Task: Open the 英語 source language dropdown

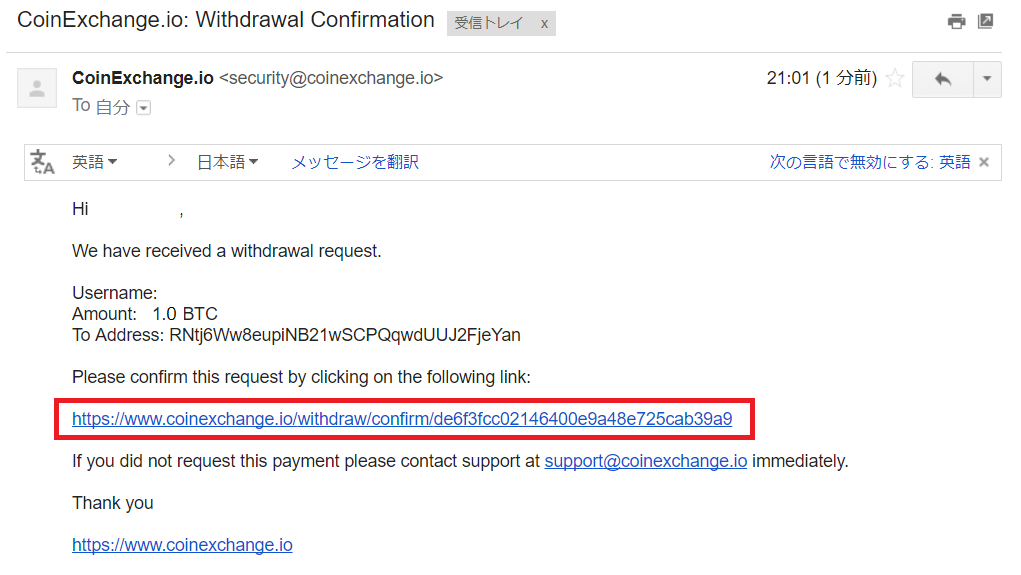Action: click(95, 162)
